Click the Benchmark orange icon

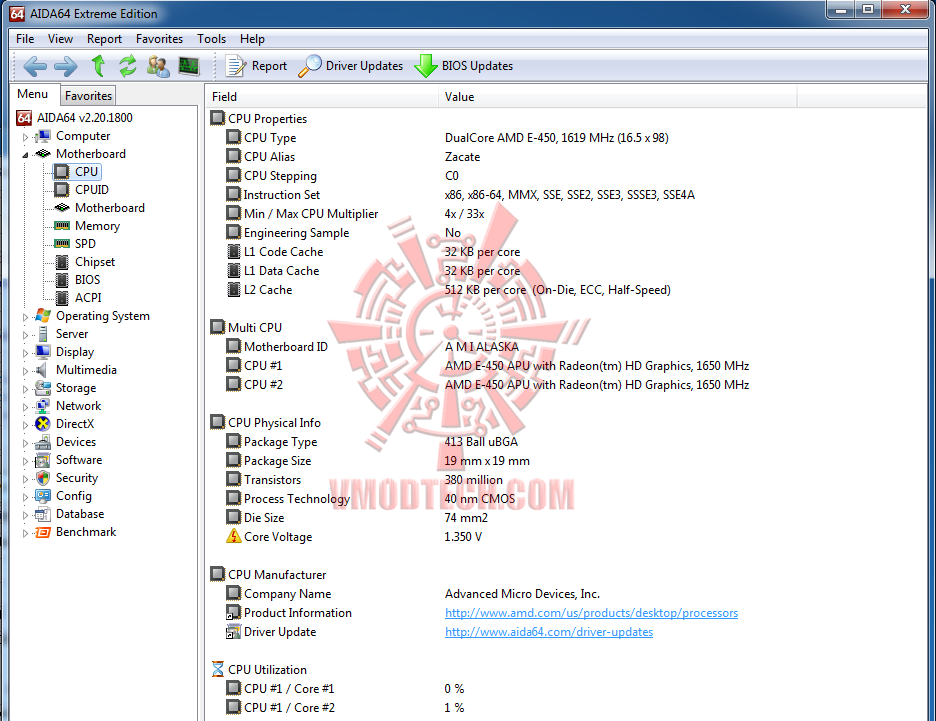pyautogui.click(x=42, y=532)
